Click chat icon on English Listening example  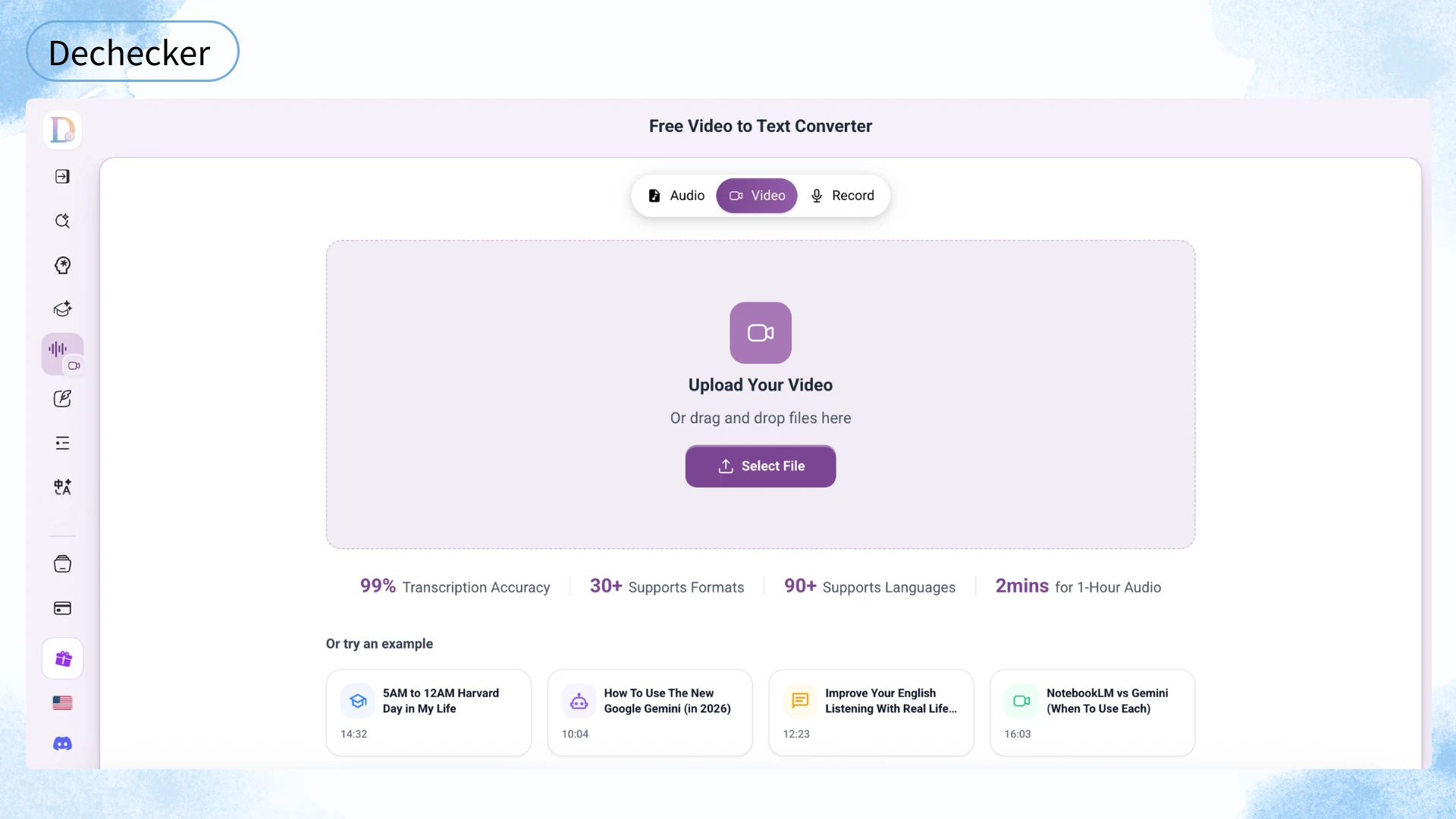point(800,701)
